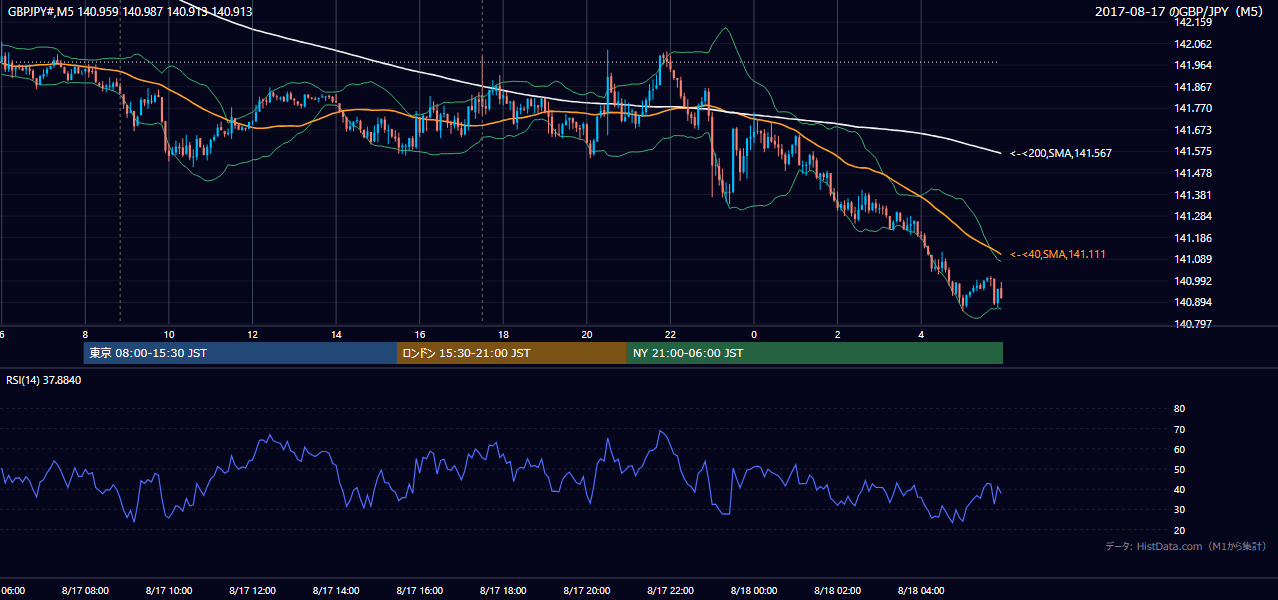The width and height of the screenshot is (1278, 600).
Task: Click the 8/17 12:00 time label
Action: [252, 591]
